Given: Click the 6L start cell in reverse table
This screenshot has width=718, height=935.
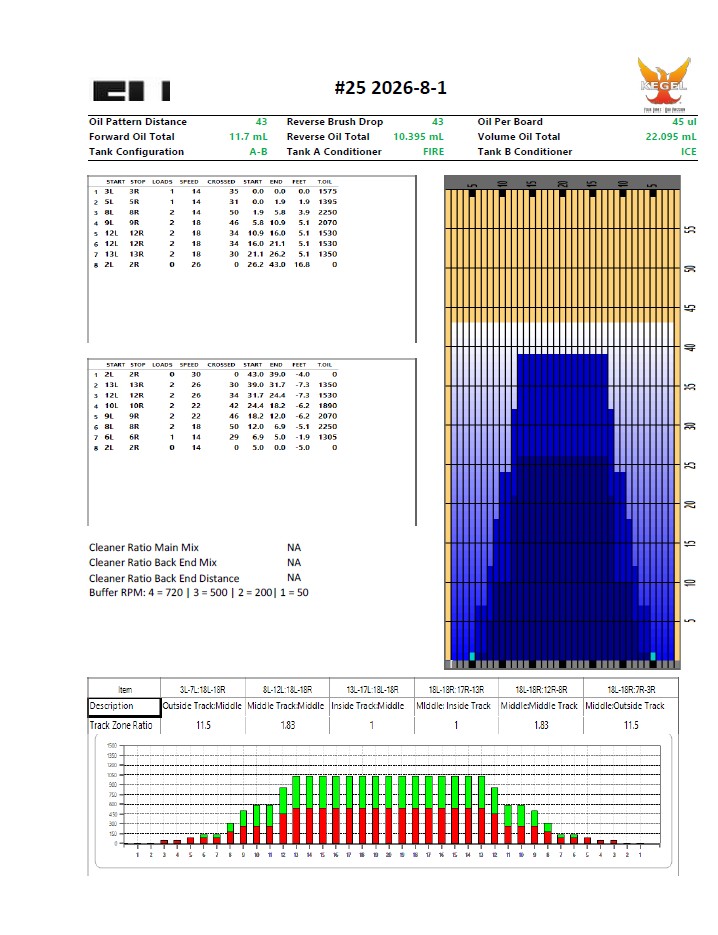Looking at the screenshot, I should [109, 437].
